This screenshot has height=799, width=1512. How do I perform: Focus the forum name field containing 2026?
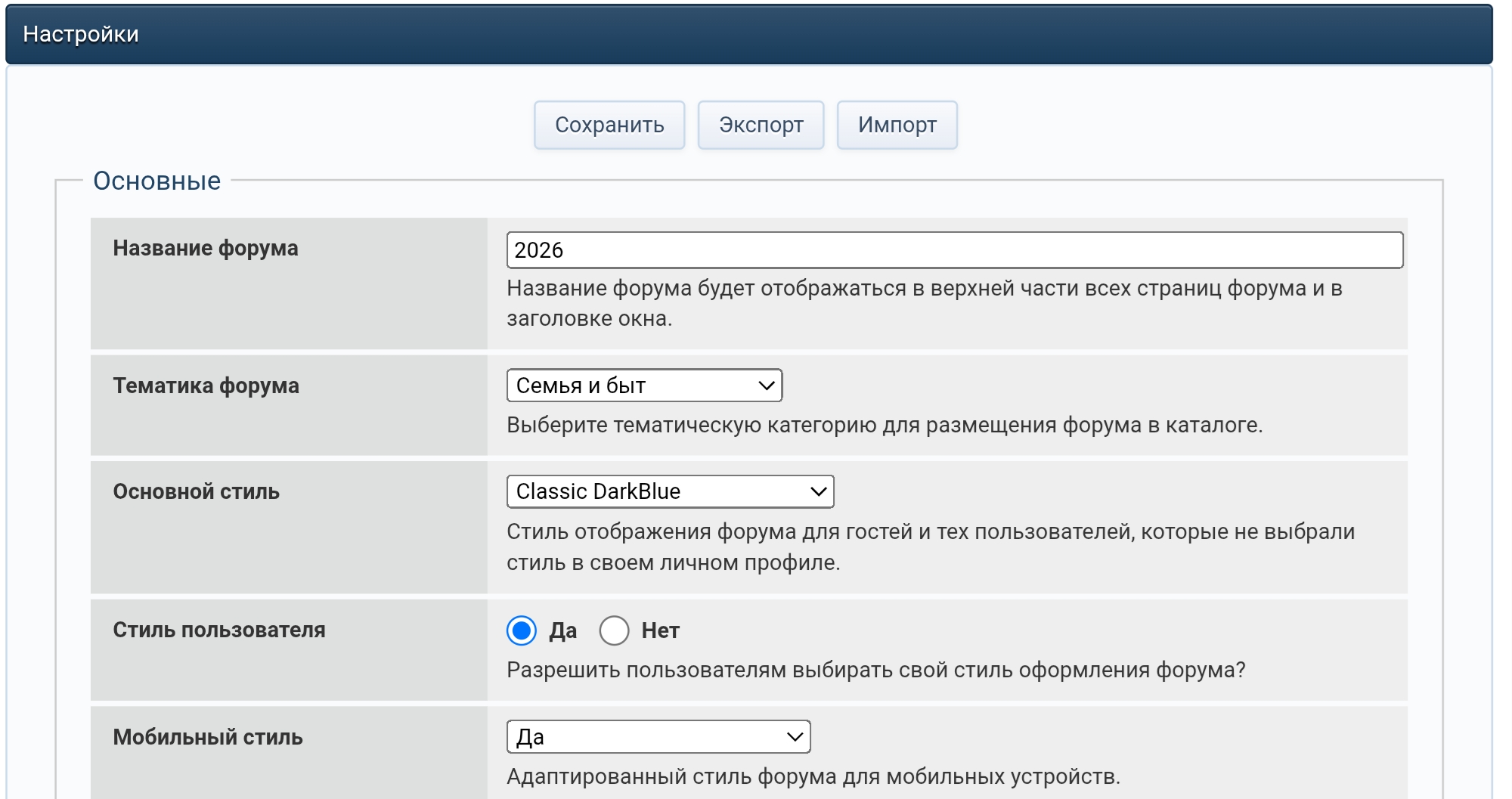[x=954, y=250]
